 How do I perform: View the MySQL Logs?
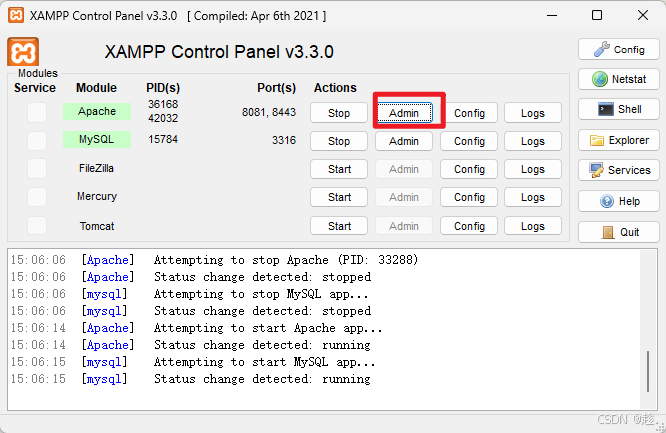[x=533, y=141]
